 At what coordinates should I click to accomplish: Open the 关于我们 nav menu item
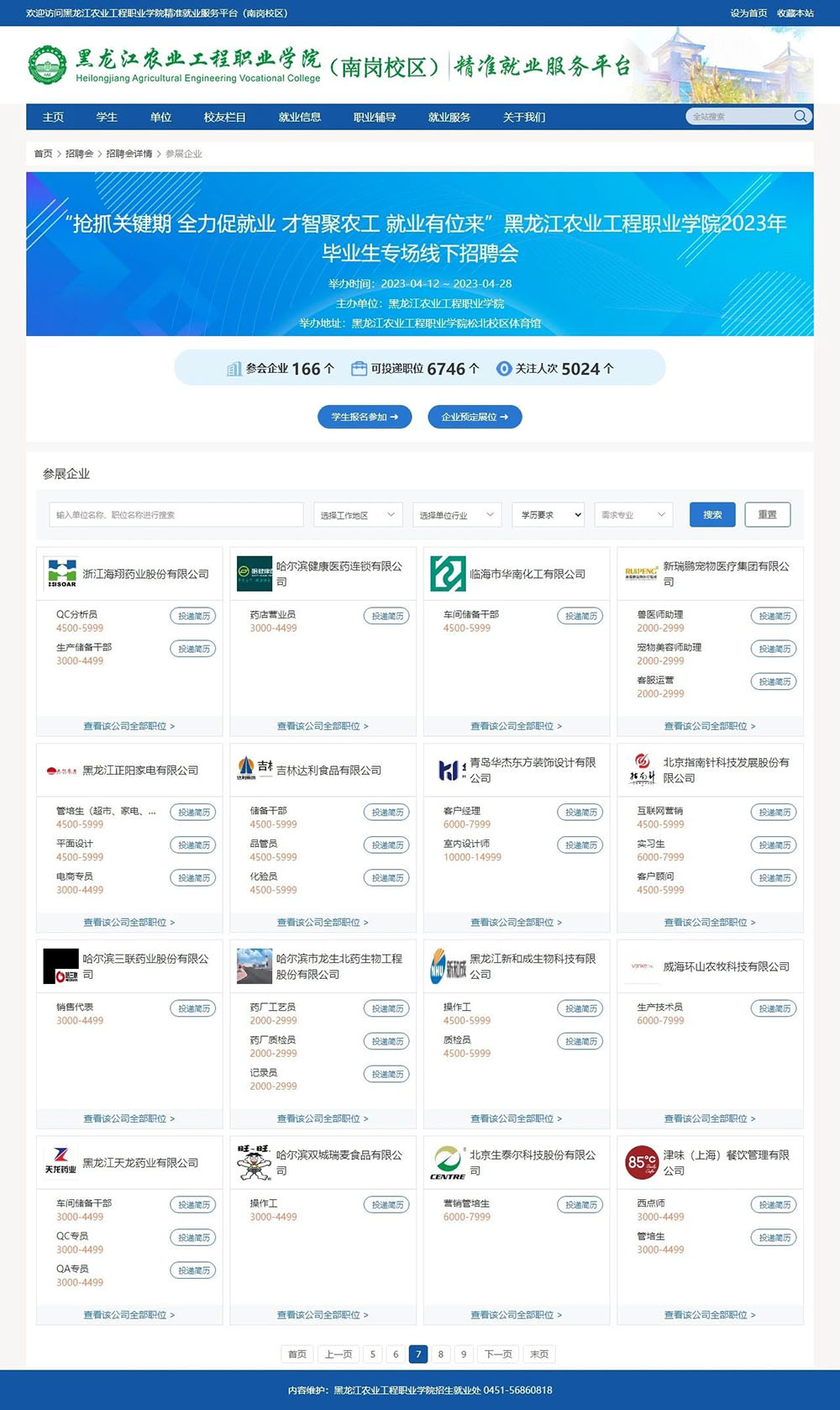tap(524, 117)
